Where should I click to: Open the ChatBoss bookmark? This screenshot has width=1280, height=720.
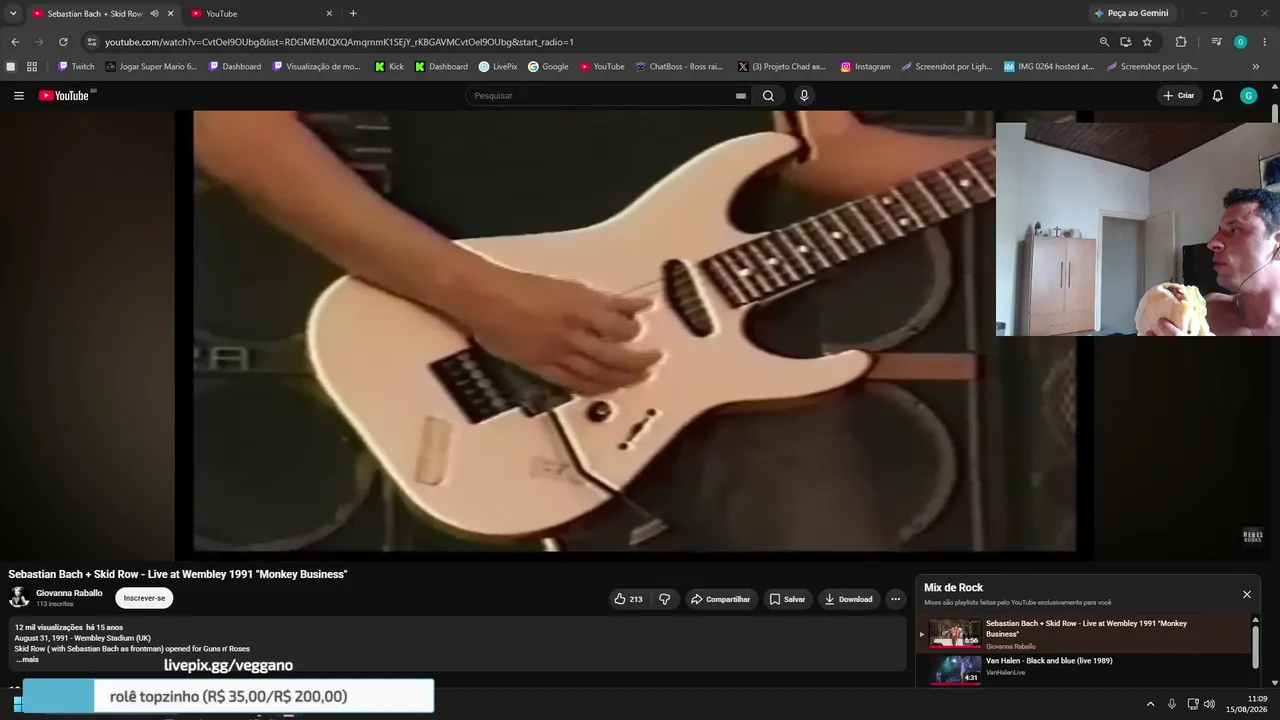[x=679, y=67]
